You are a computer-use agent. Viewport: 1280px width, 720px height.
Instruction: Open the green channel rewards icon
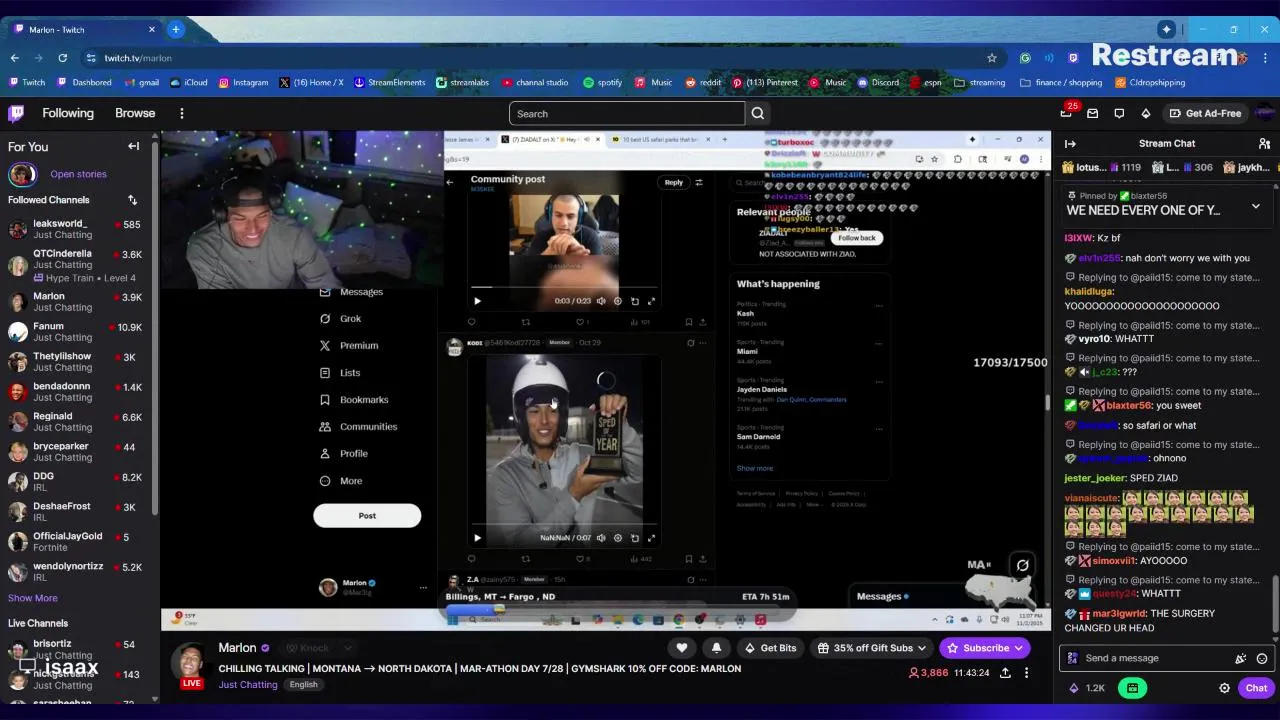pyautogui.click(x=1132, y=688)
